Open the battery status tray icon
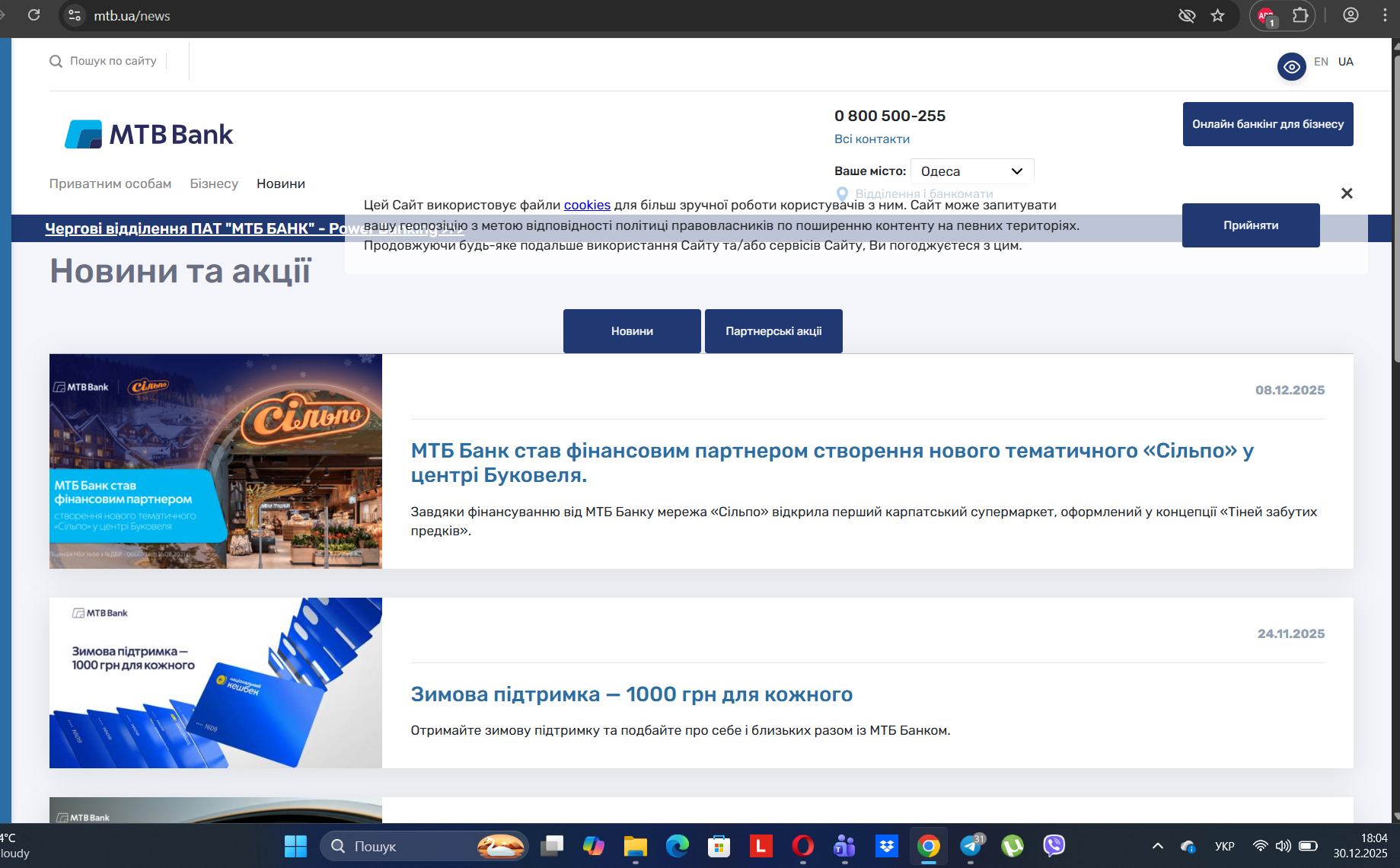The height and width of the screenshot is (868, 1400). tap(1309, 846)
